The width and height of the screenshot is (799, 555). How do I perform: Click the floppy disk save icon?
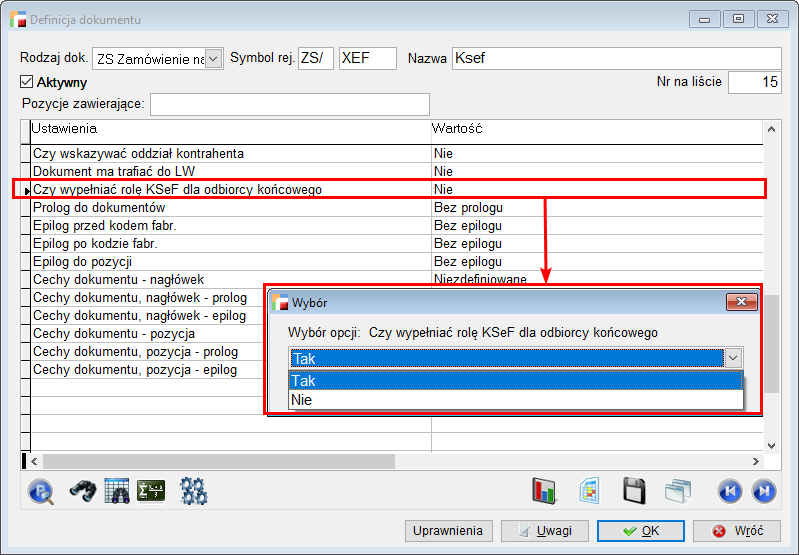(633, 491)
